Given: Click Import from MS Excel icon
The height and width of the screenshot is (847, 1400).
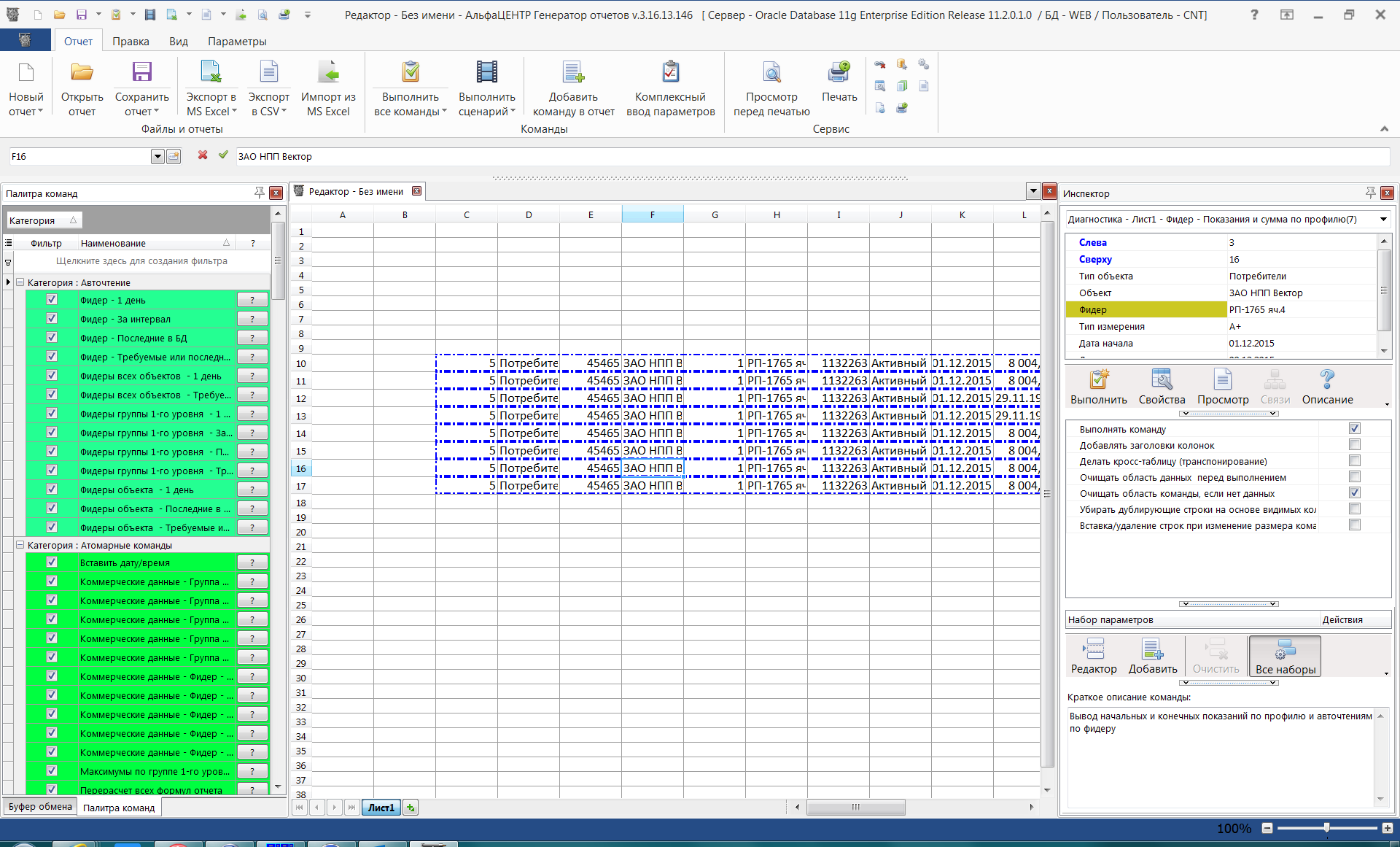Looking at the screenshot, I should [328, 73].
